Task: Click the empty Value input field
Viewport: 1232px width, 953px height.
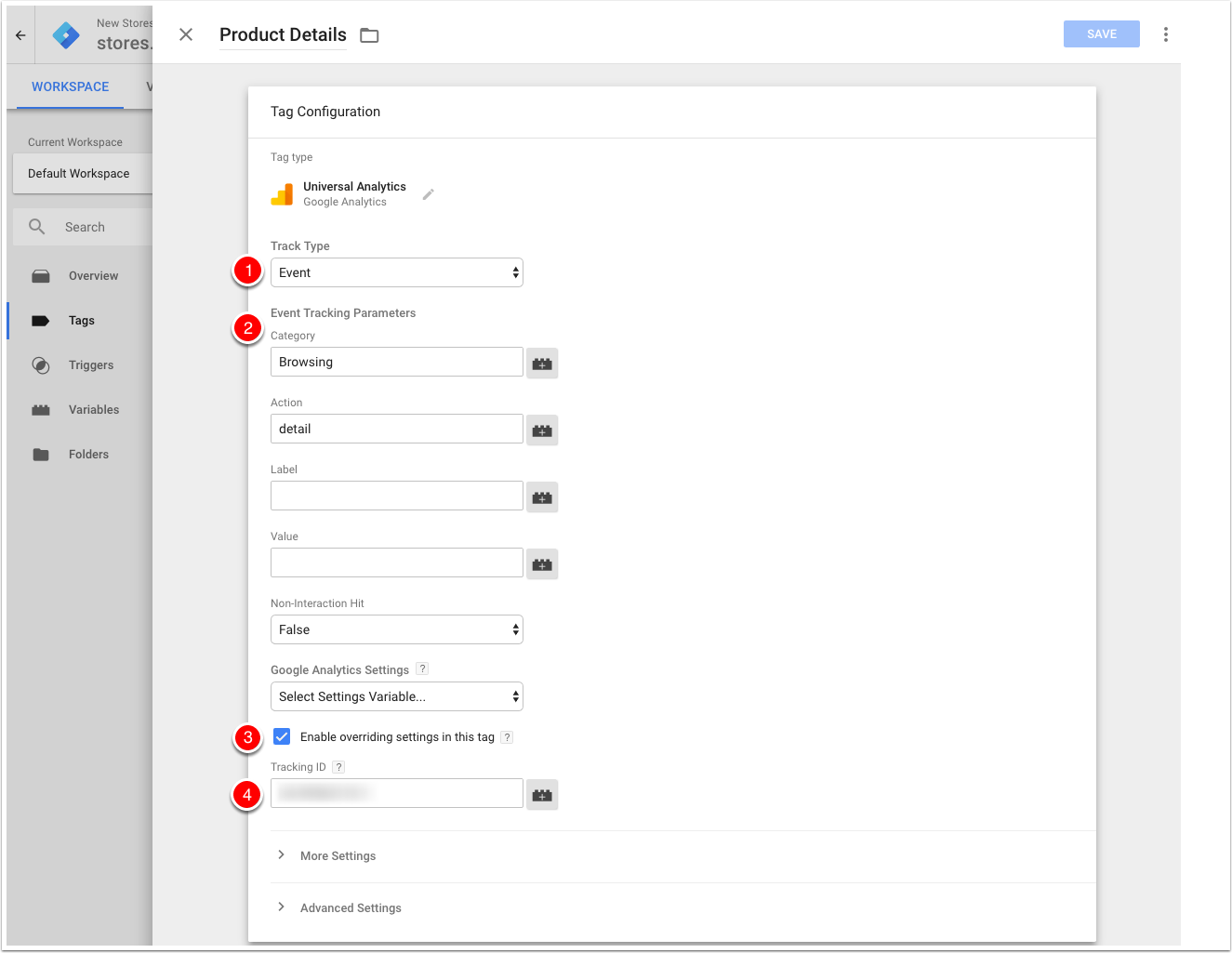Action: click(x=397, y=563)
